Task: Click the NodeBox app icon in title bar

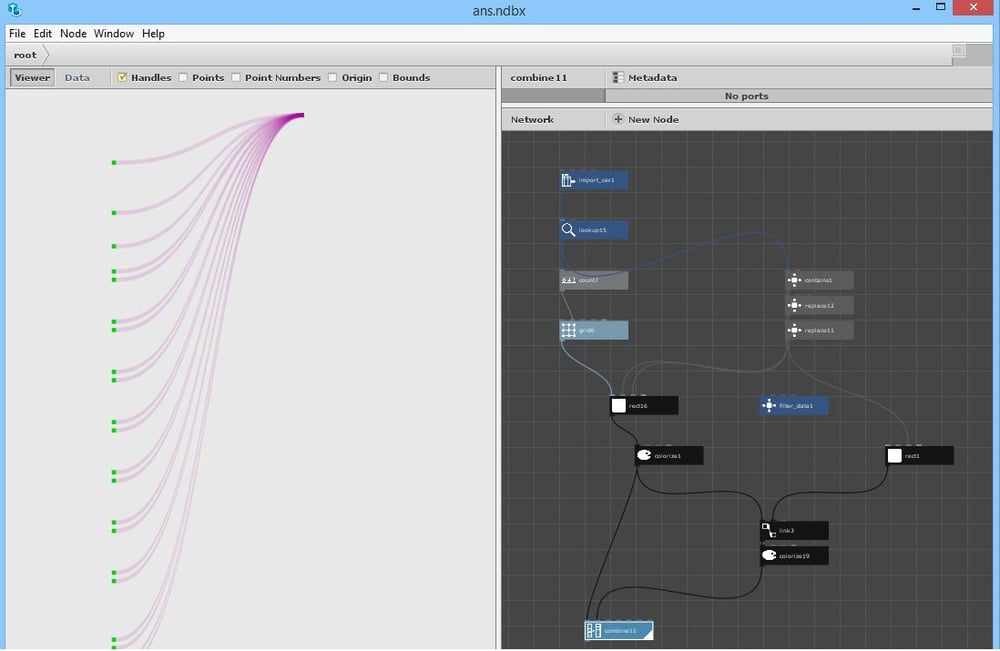Action: 14,10
